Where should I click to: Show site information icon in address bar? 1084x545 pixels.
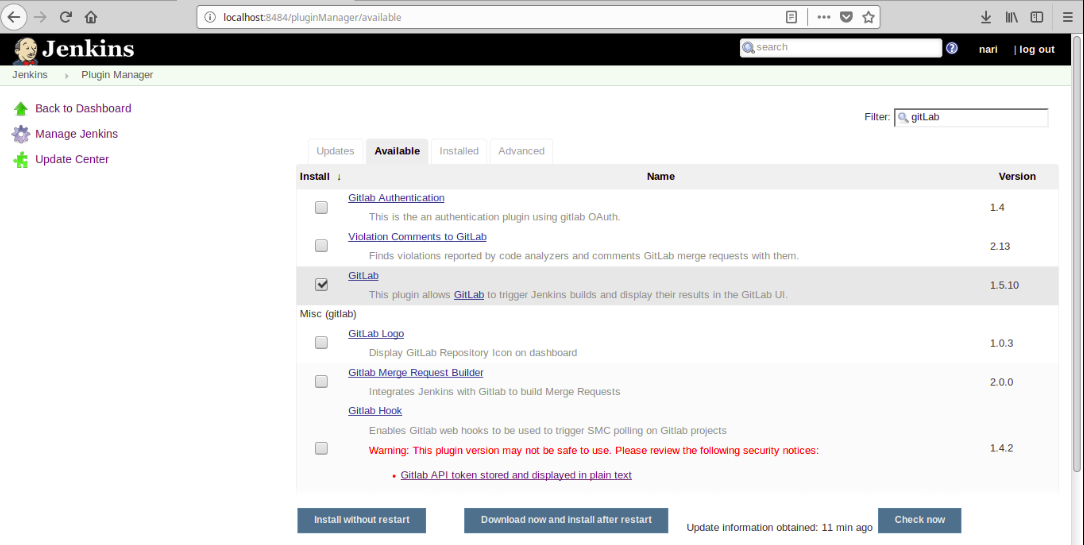(x=210, y=17)
